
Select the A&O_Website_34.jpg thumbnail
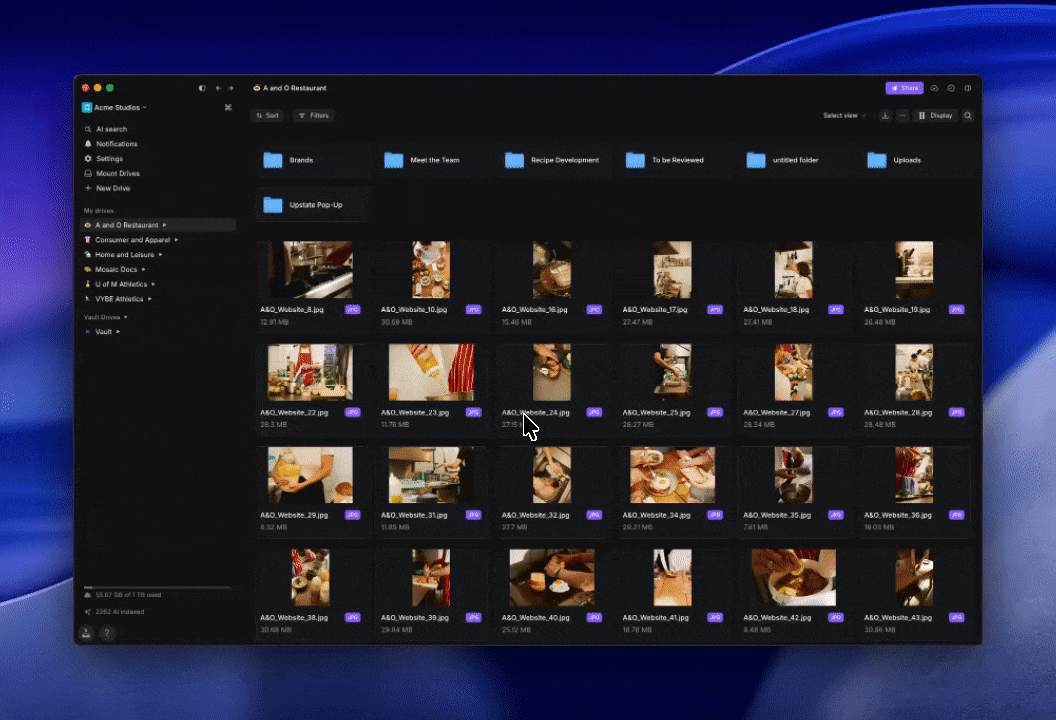click(672, 475)
